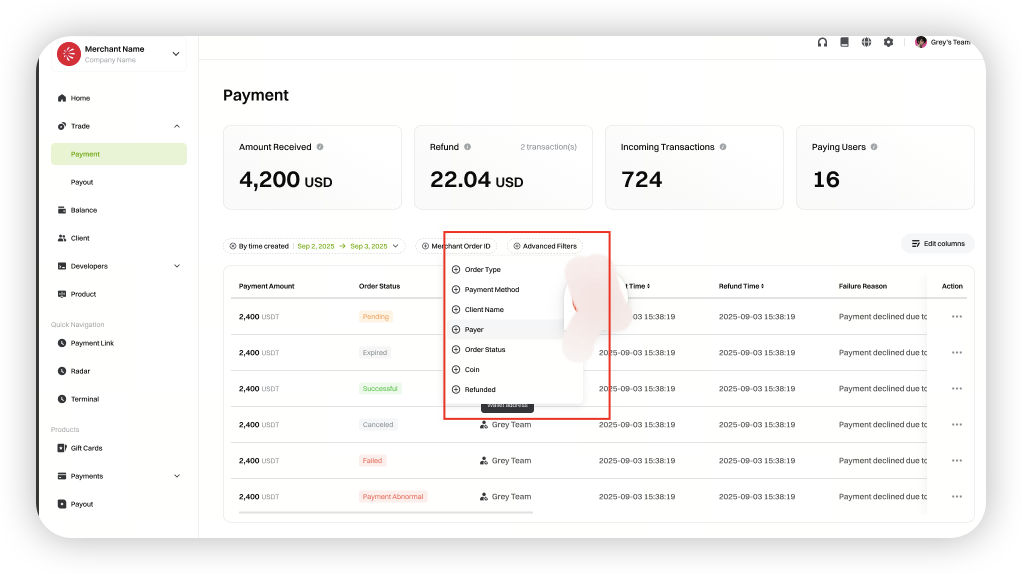
Task: Open actions menu for the Pending row
Action: click(x=956, y=317)
